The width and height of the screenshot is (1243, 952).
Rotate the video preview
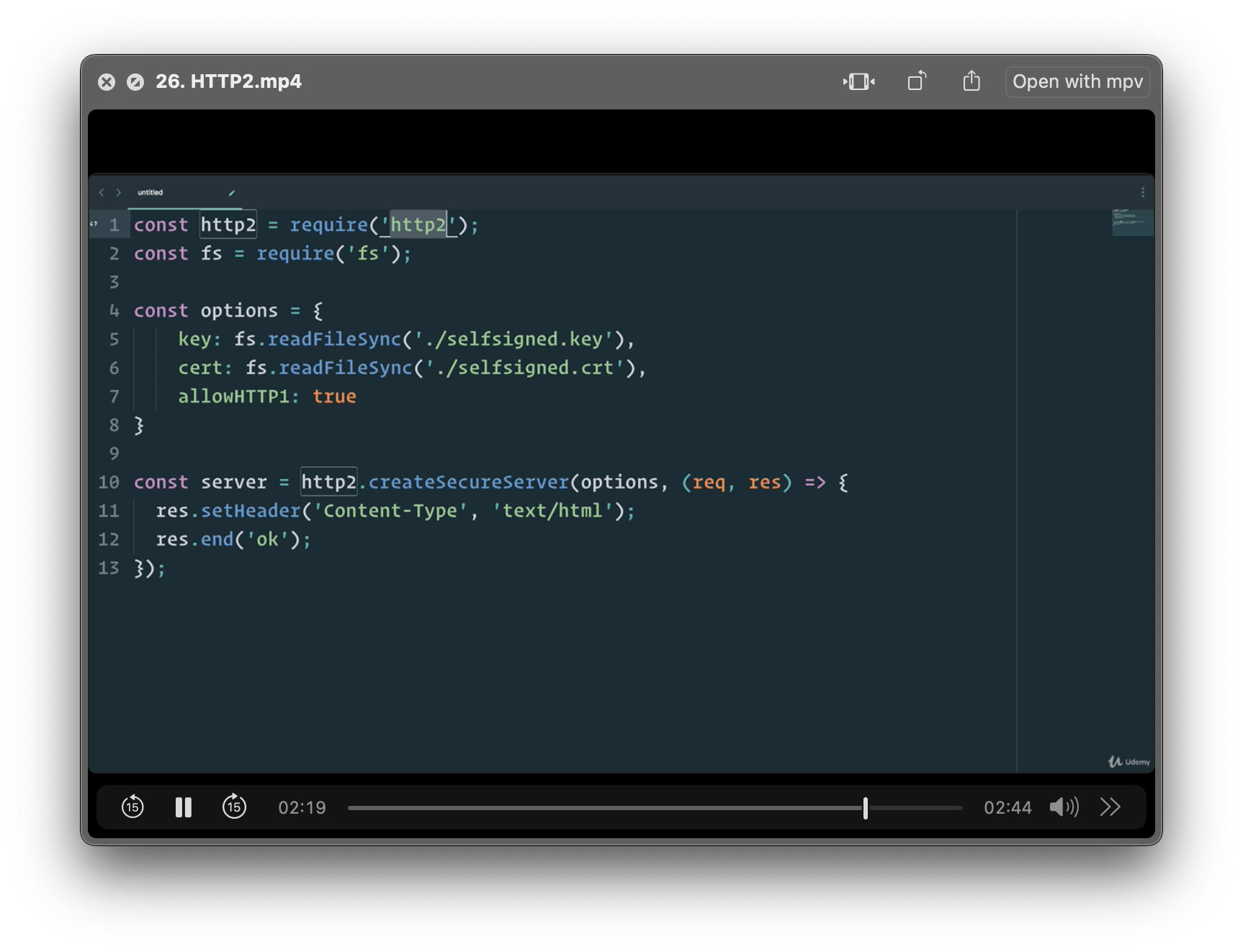pyautogui.click(x=917, y=81)
